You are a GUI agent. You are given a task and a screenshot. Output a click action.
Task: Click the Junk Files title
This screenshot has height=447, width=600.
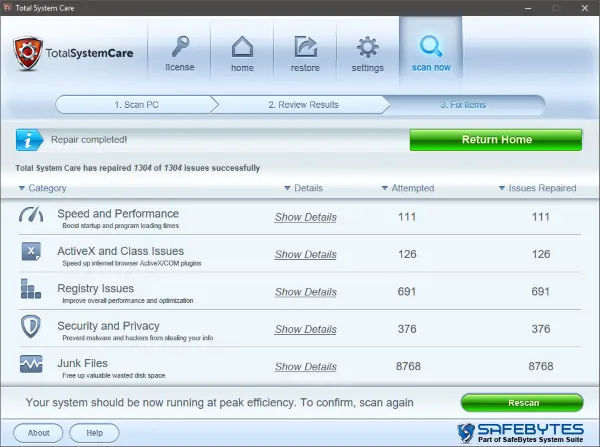tap(82, 363)
